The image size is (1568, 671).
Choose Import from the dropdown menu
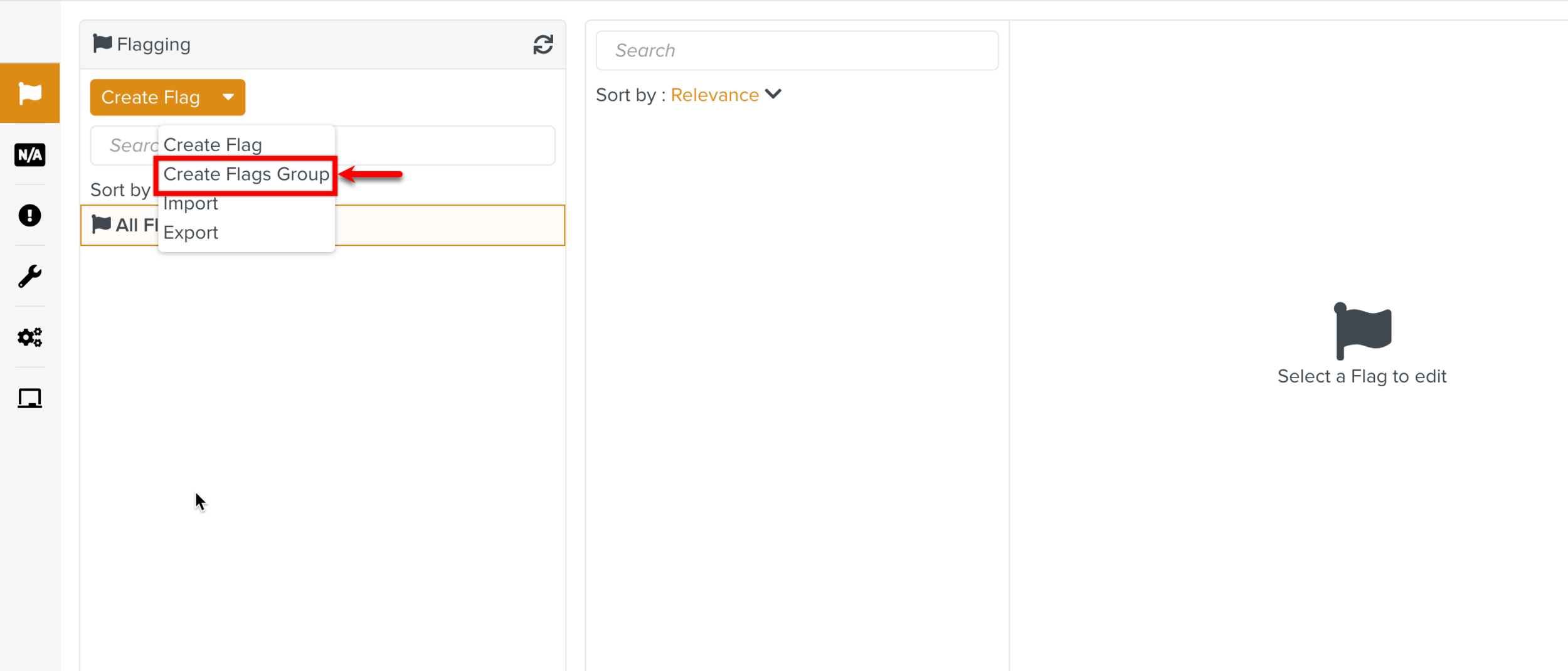(x=191, y=204)
